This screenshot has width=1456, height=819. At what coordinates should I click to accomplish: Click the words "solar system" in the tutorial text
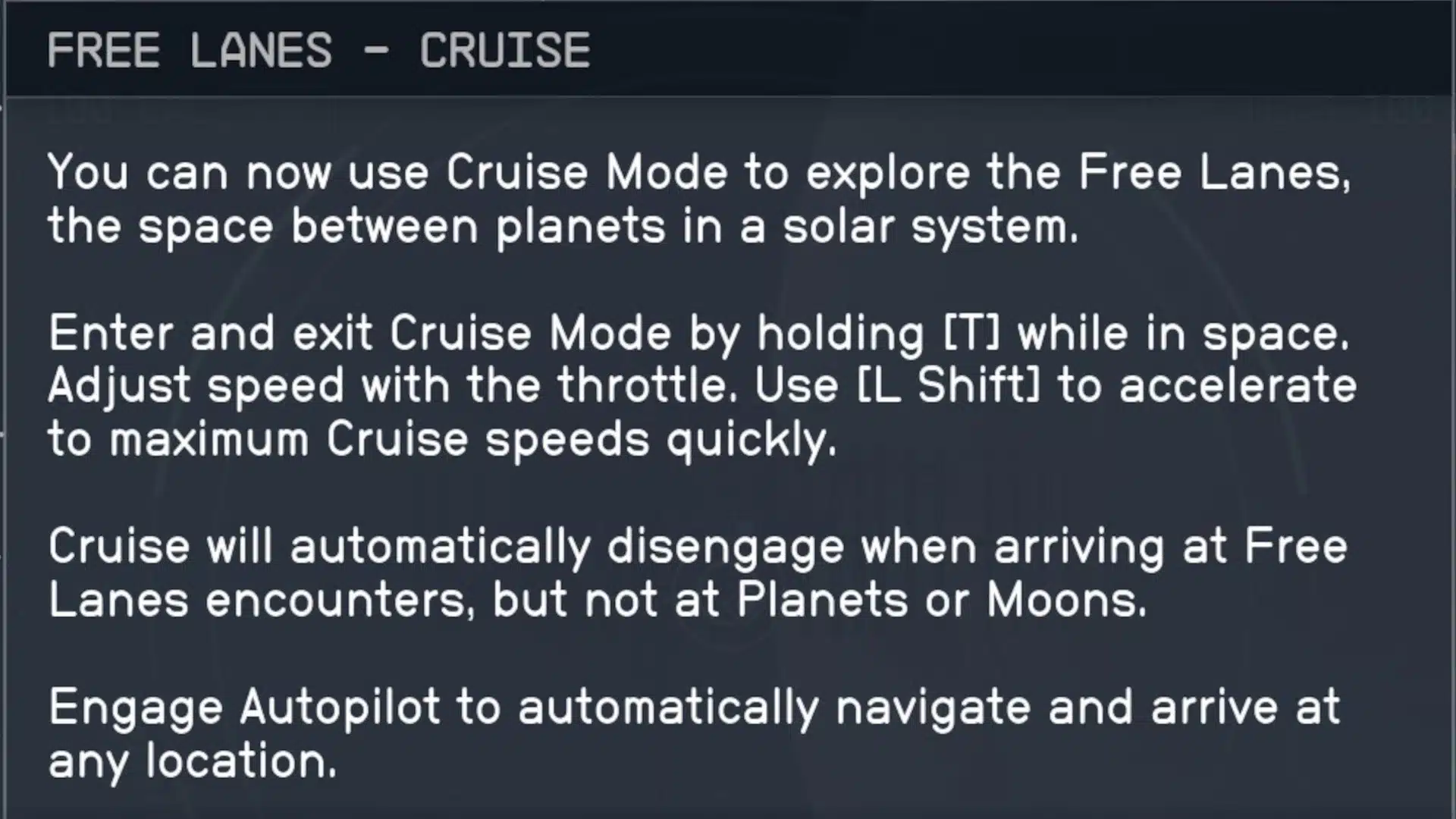930,226
